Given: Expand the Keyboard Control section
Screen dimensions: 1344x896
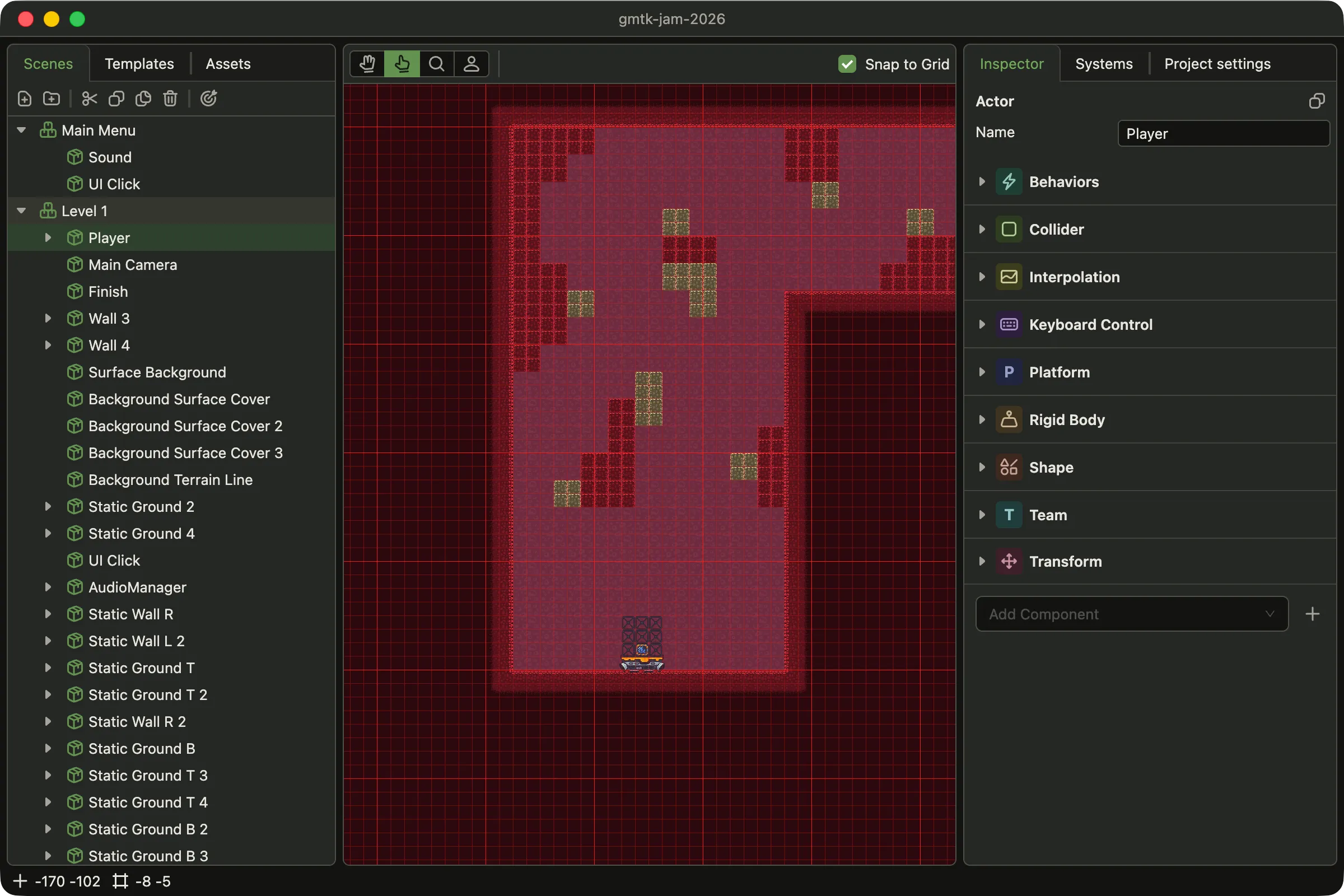Looking at the screenshot, I should pos(982,325).
